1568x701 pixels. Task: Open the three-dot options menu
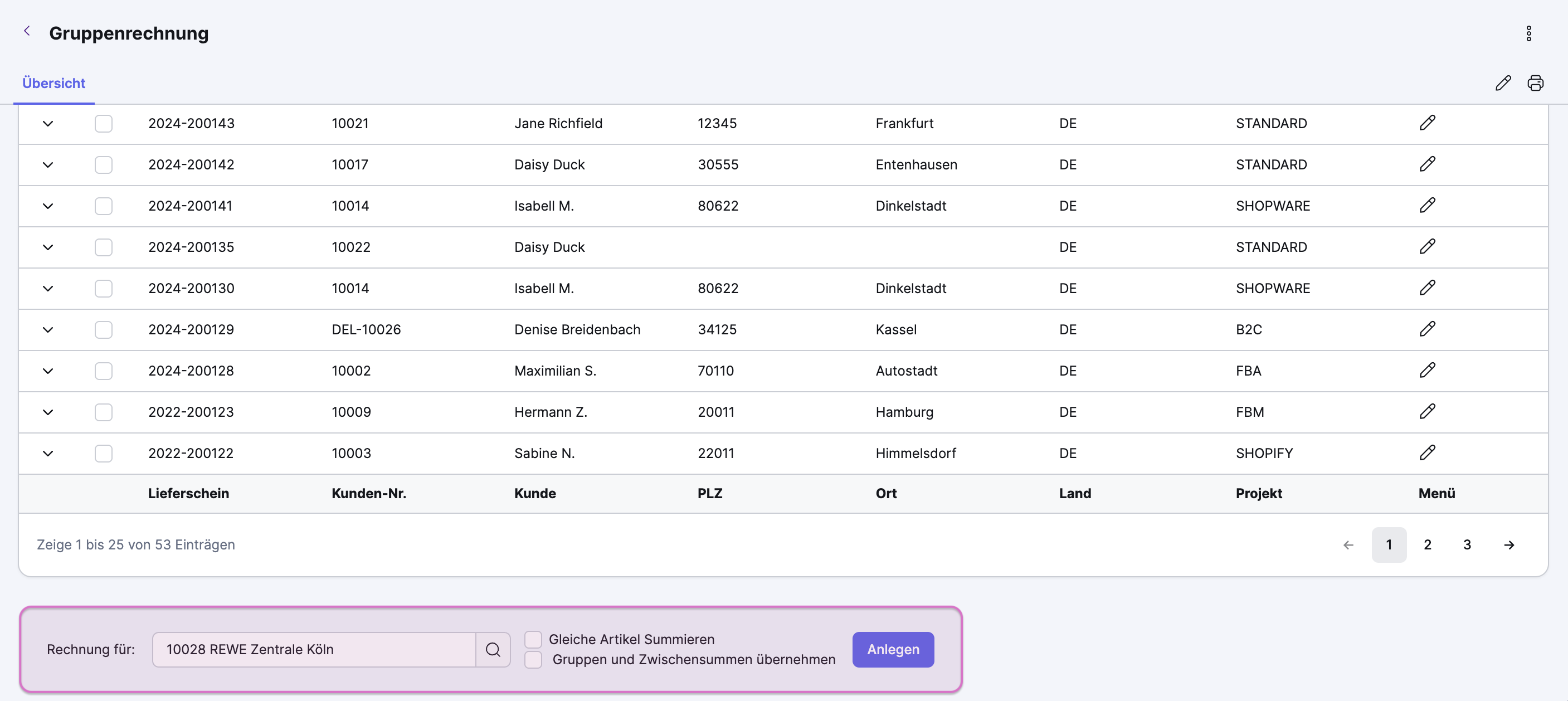[1528, 33]
